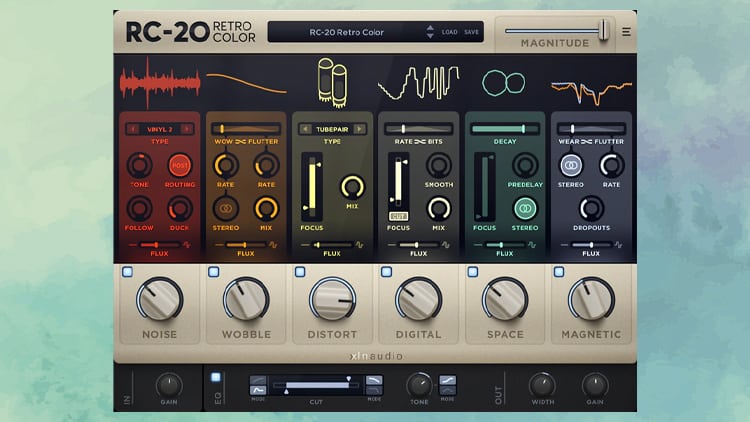Click the large DIGITAL amount knob
This screenshot has width=750, height=422.
(x=419, y=300)
